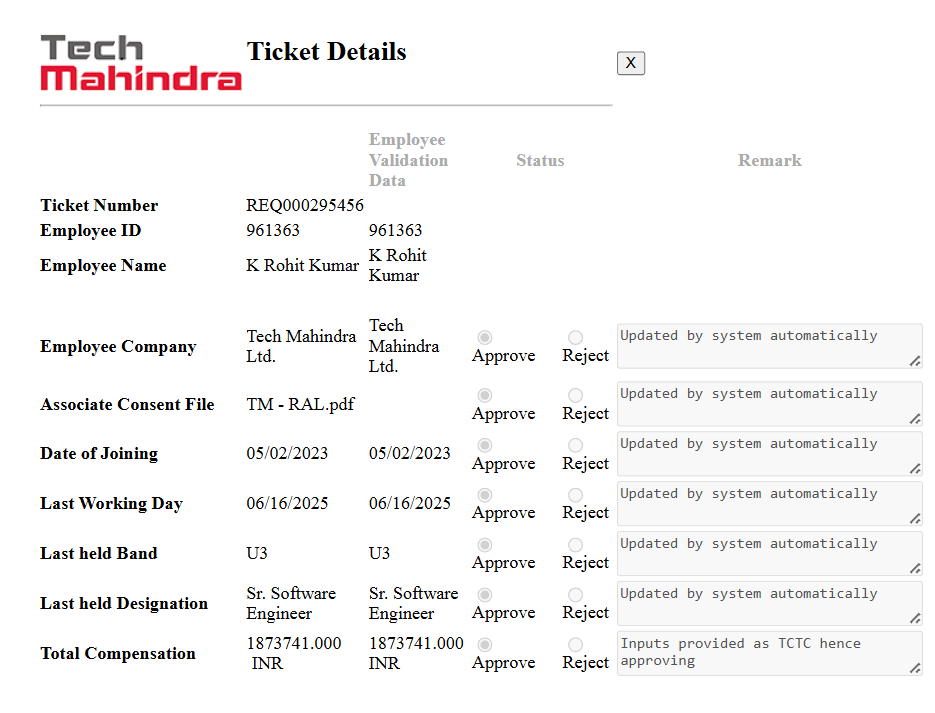935x713 pixels.
Task: Select Approve for Last held Band
Action: tap(485, 545)
